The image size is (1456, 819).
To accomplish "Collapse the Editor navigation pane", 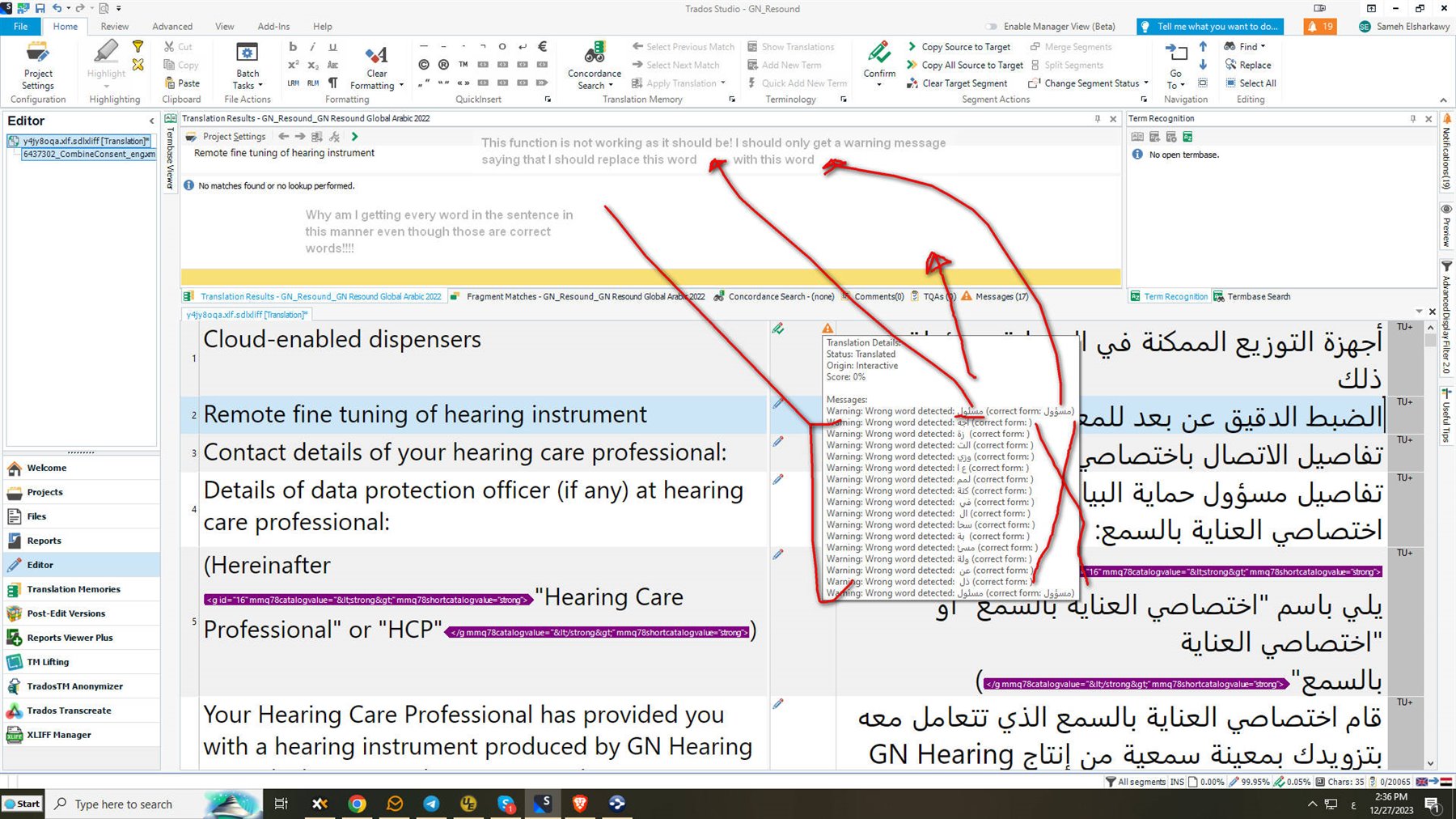I will click(x=151, y=121).
